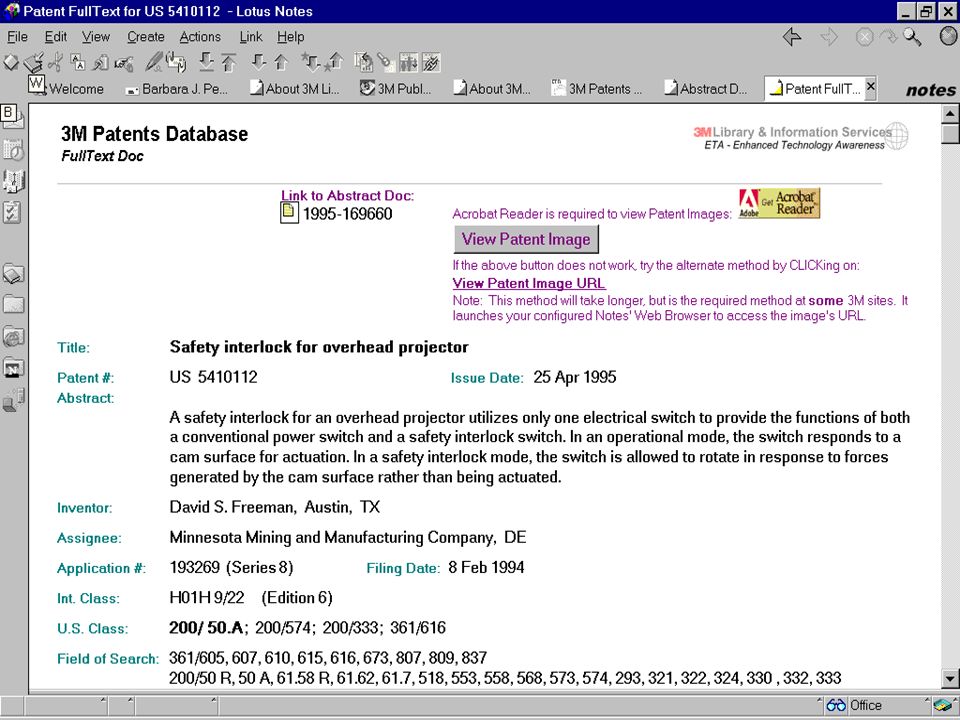Open the Netscape Navigator bookmarks folder
960x720 pixels.
tap(13, 368)
